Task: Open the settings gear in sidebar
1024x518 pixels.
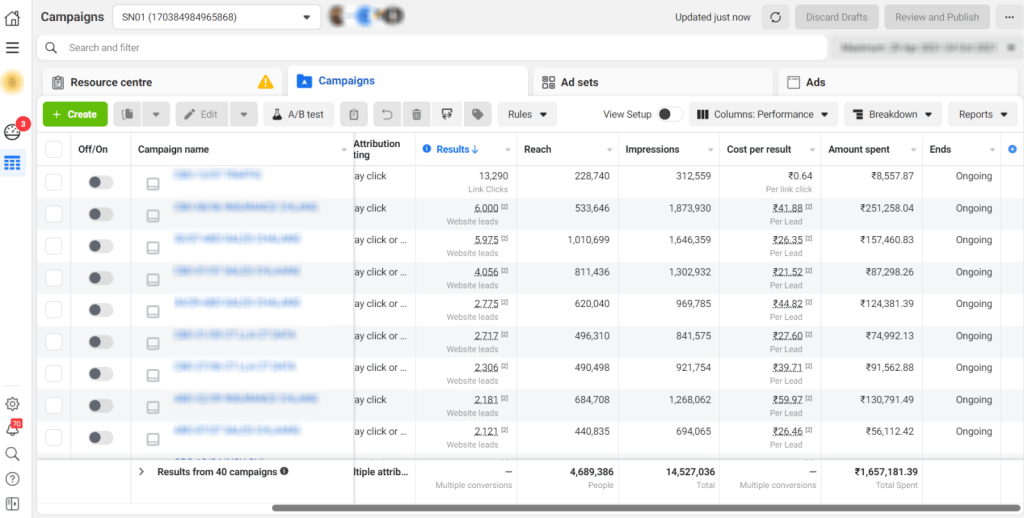Action: (x=12, y=404)
